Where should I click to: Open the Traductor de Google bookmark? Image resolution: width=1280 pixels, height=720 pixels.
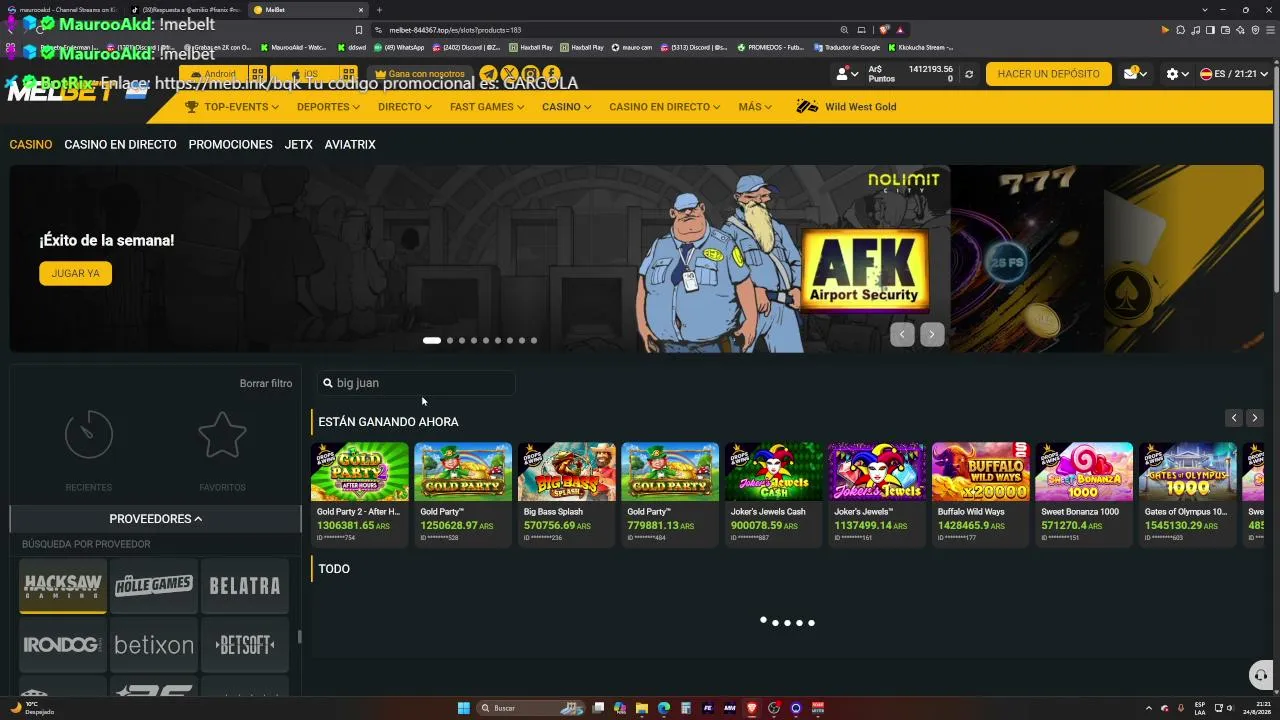click(847, 47)
